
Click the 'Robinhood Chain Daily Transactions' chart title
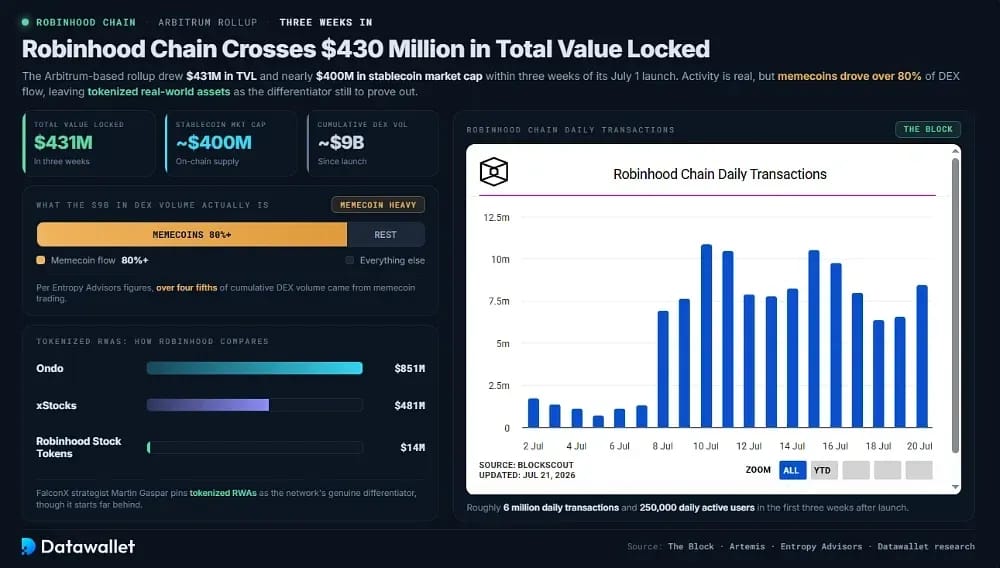point(719,174)
